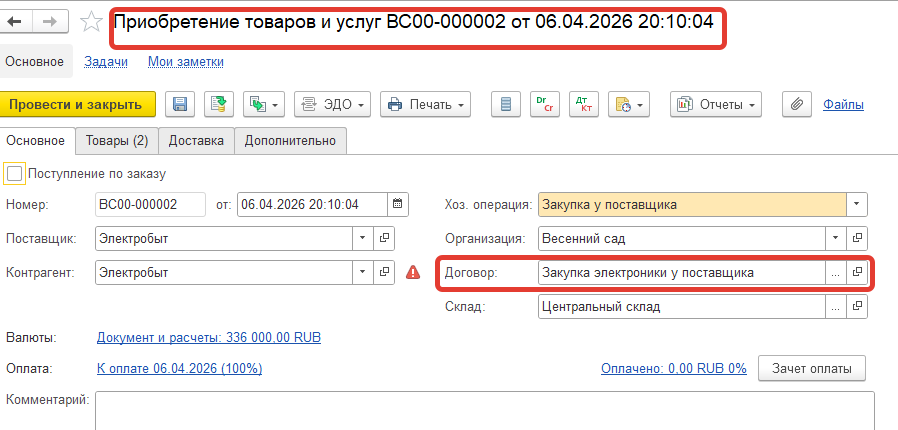Click into the Комментарий text field

point(485,410)
